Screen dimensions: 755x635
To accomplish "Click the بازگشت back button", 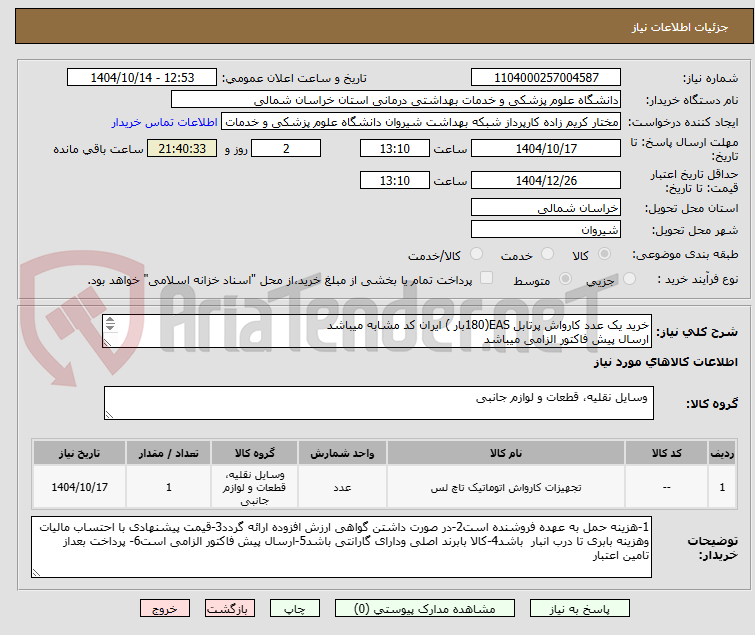I will 229,609.
